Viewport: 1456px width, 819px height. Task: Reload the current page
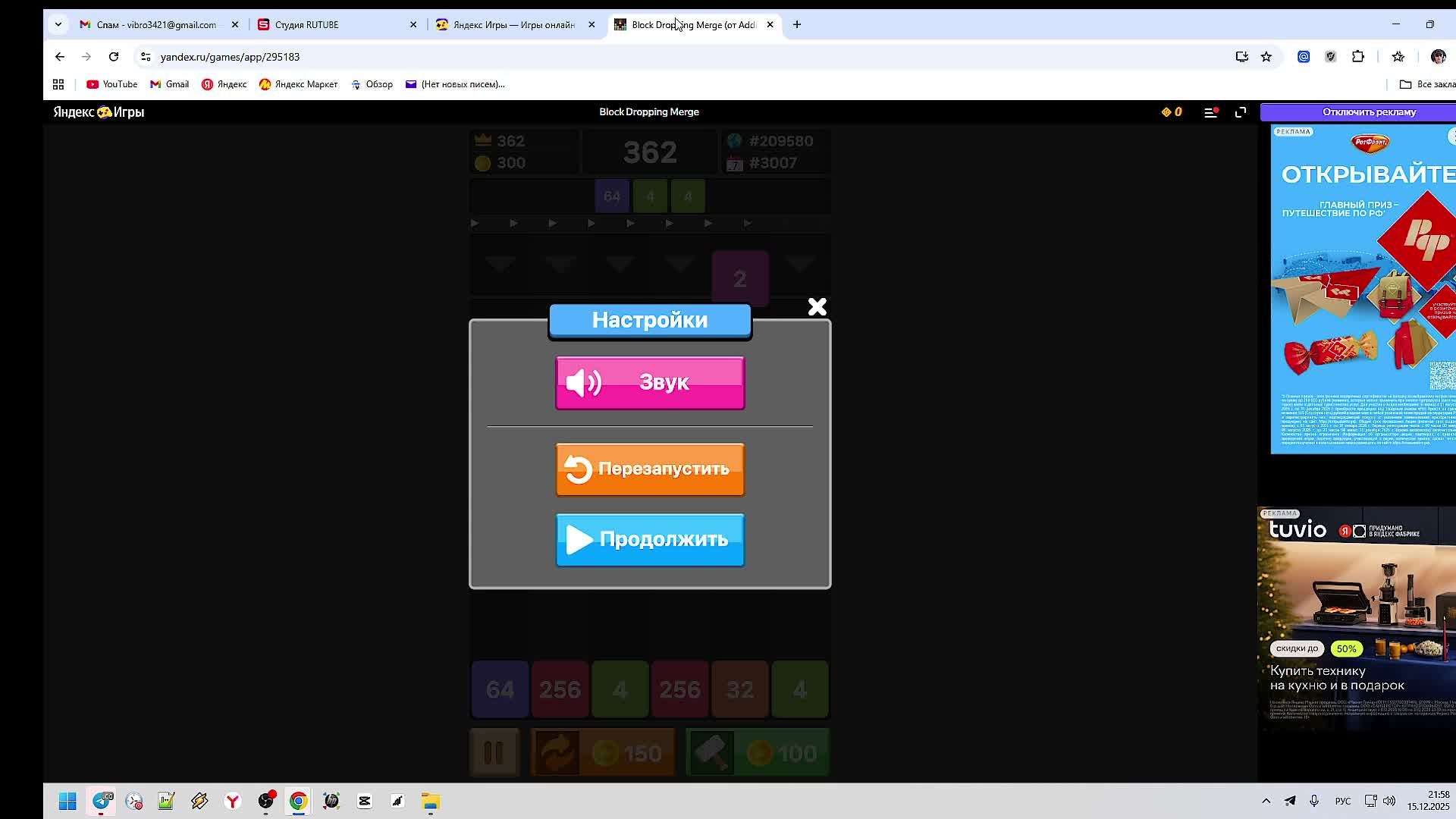click(114, 57)
